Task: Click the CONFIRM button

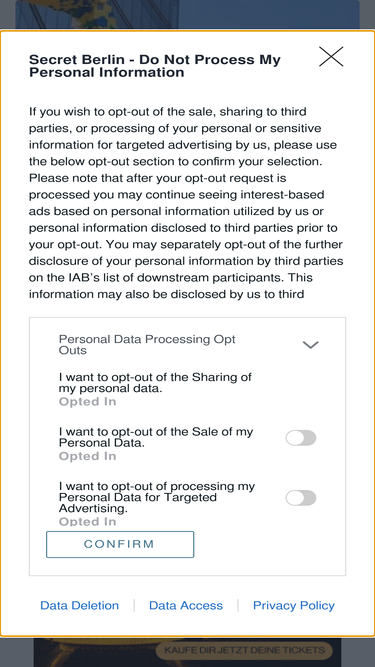Action: tap(120, 544)
